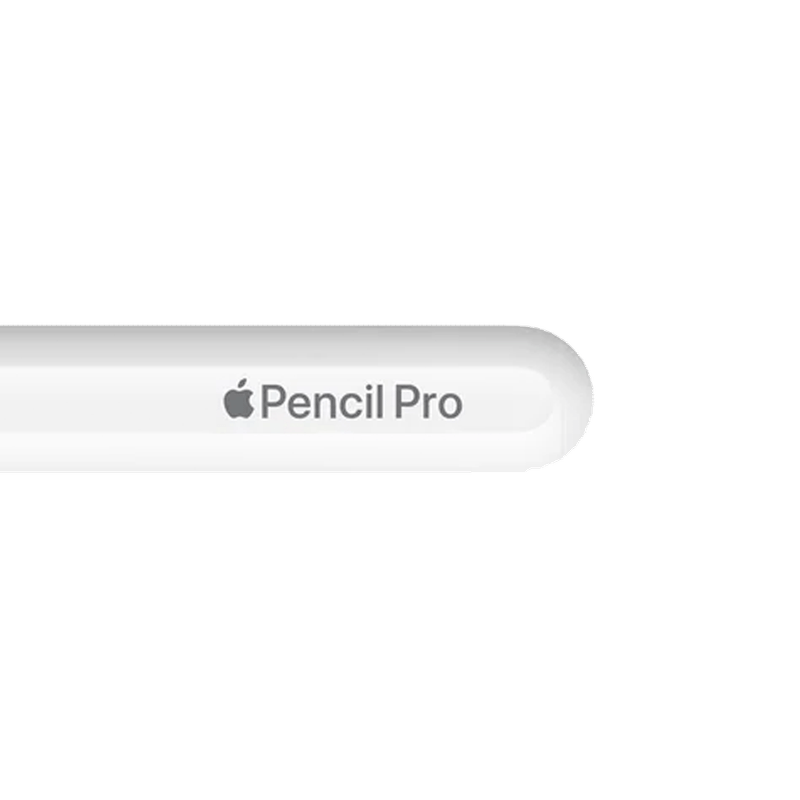Viewport: 800px width, 800px height.
Task: Click the letter c in "Pencil"
Action: [353, 406]
